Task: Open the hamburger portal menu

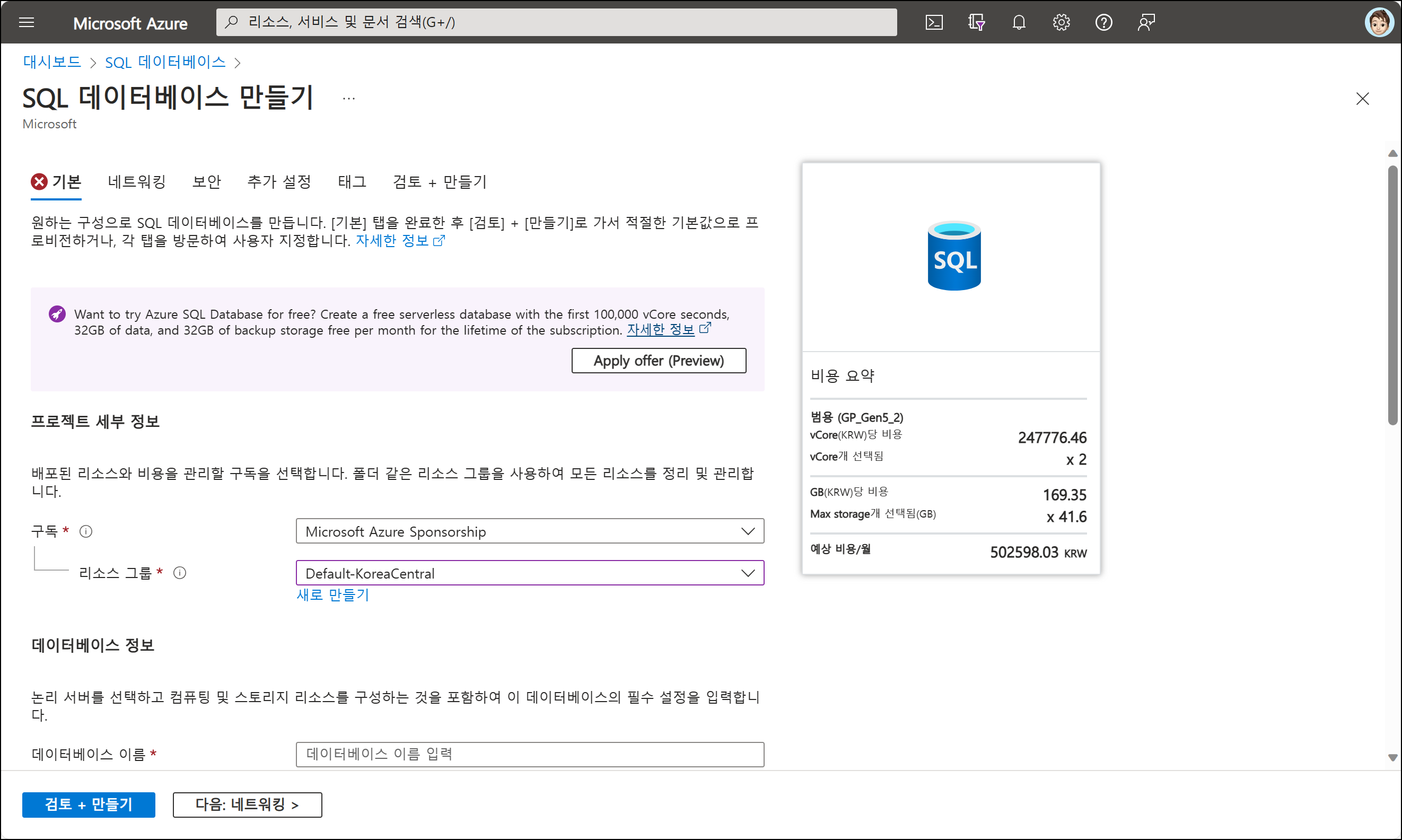Action: (27, 23)
